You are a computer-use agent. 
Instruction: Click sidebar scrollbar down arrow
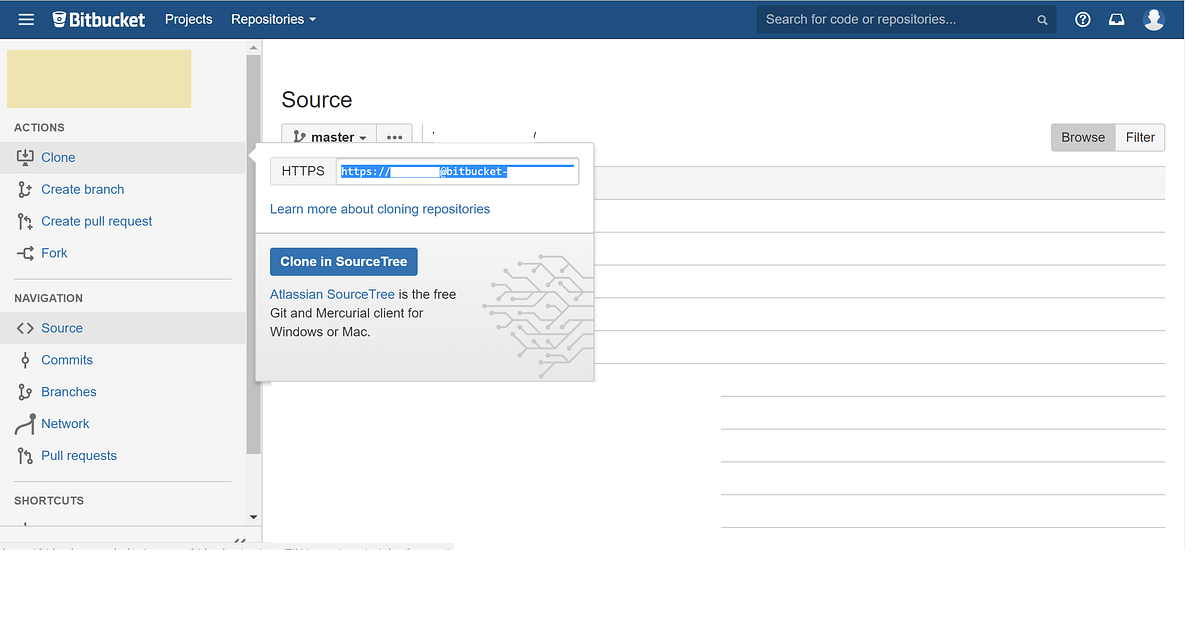(x=253, y=517)
